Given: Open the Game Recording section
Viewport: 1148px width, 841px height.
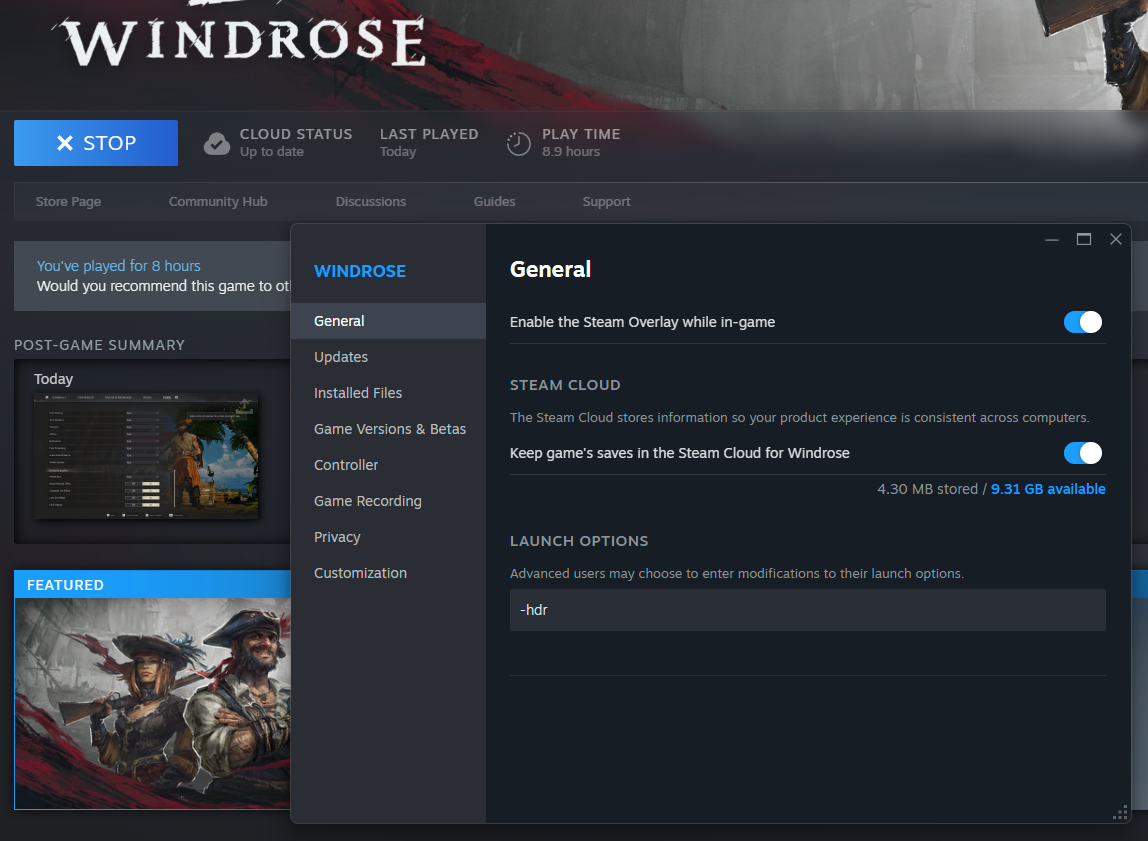Looking at the screenshot, I should tap(389, 501).
